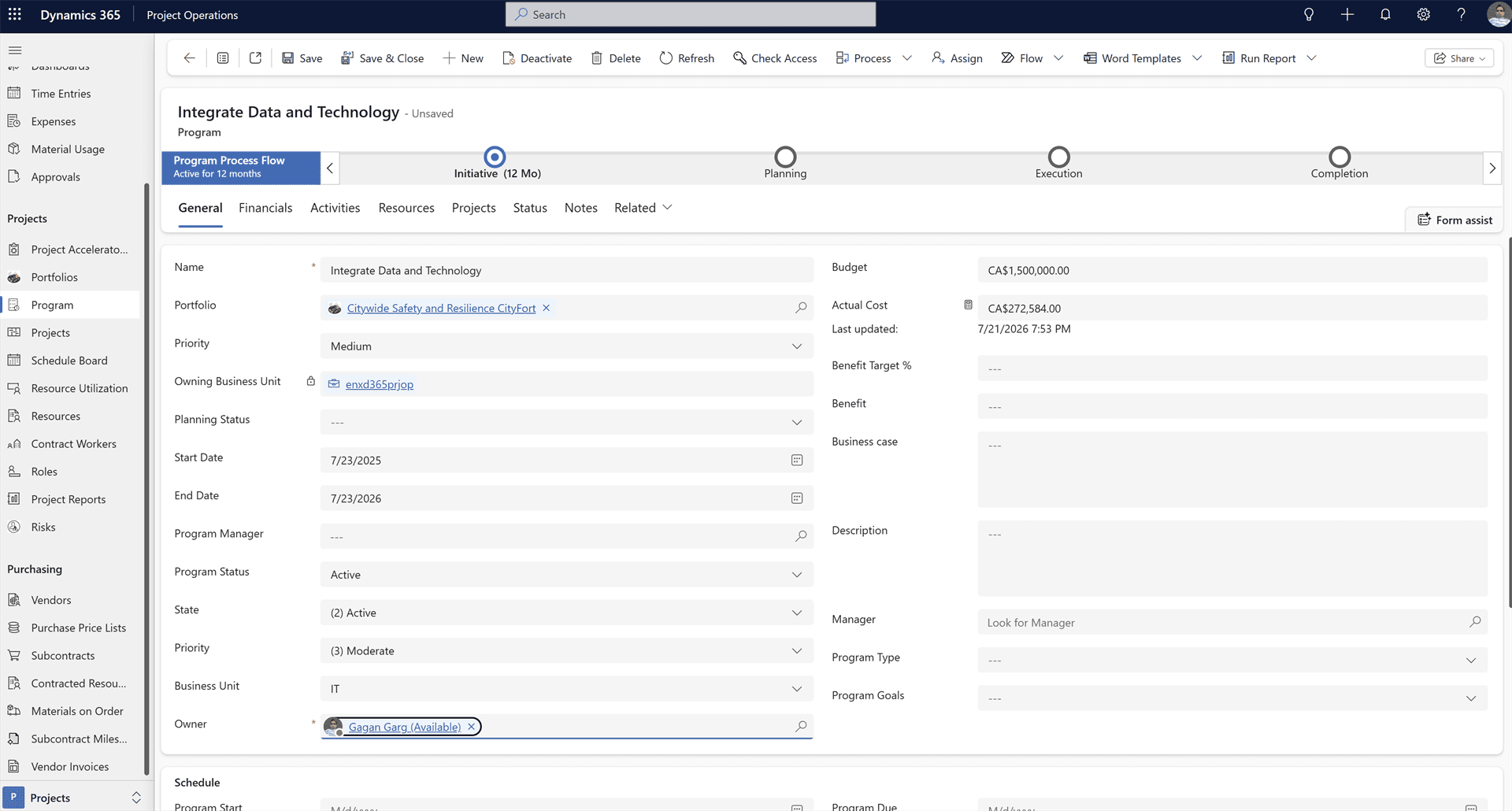The height and width of the screenshot is (811, 1512).
Task: Open Form assist panel
Action: [1455, 220]
